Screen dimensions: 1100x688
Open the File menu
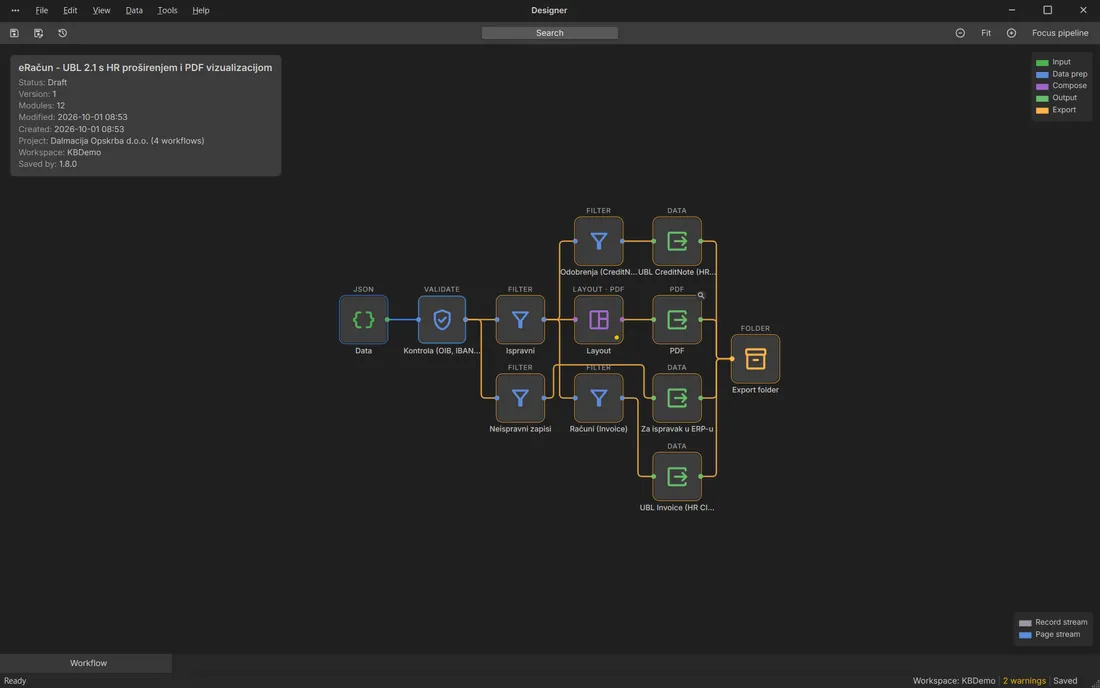42,11
